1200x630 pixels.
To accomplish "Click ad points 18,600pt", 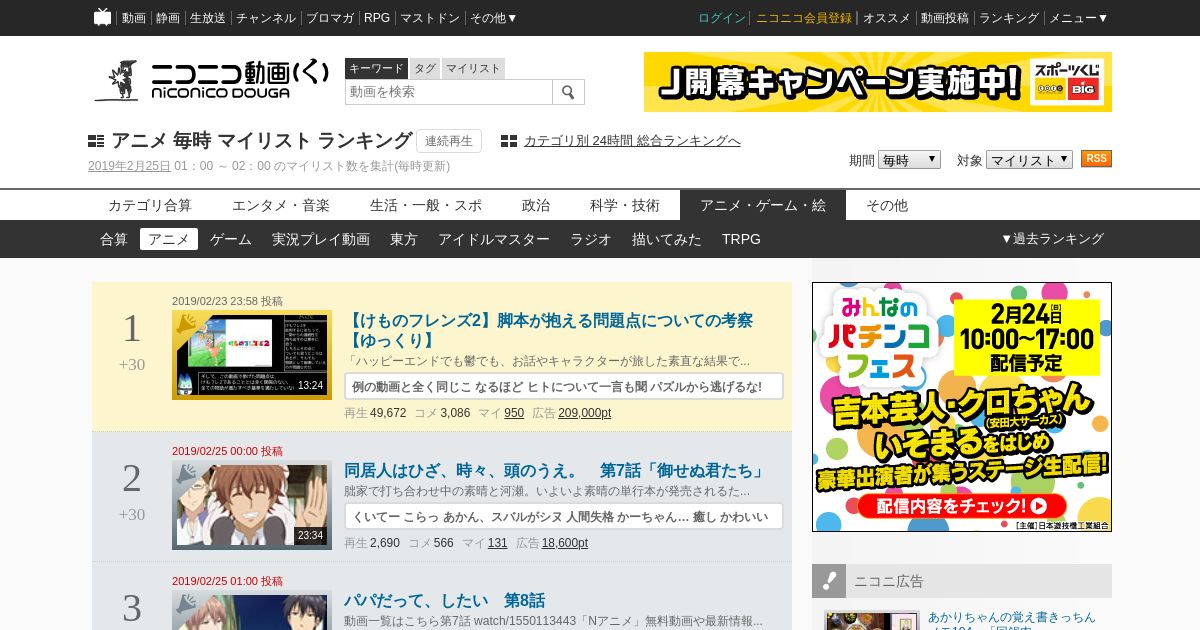I will pyautogui.click(x=565, y=543).
